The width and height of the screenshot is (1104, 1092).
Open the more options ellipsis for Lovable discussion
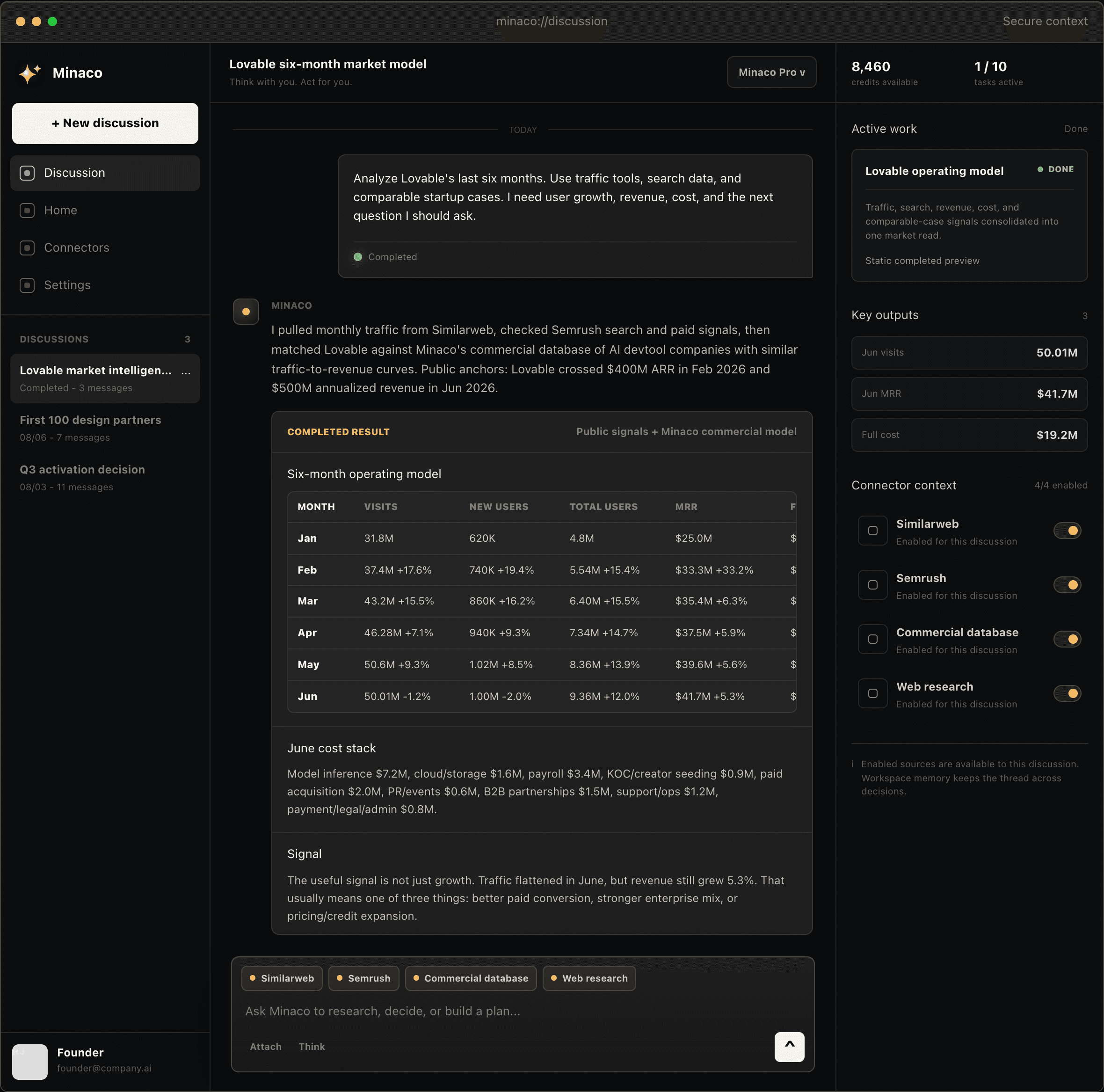[186, 371]
